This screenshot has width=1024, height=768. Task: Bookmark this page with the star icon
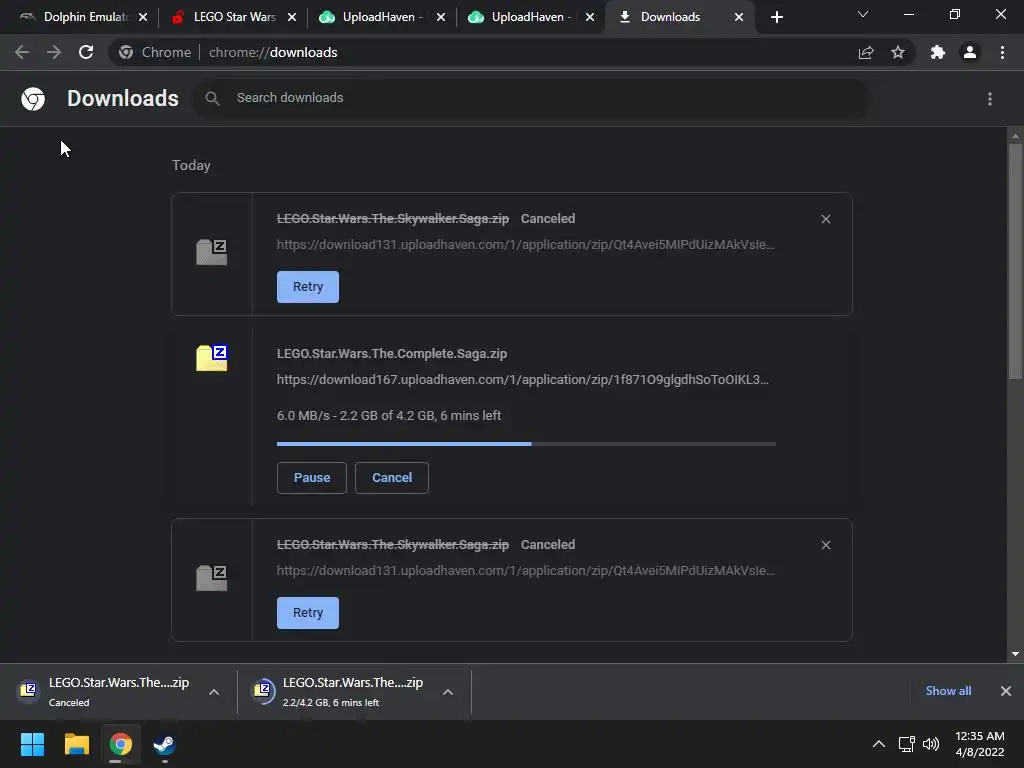[x=898, y=52]
